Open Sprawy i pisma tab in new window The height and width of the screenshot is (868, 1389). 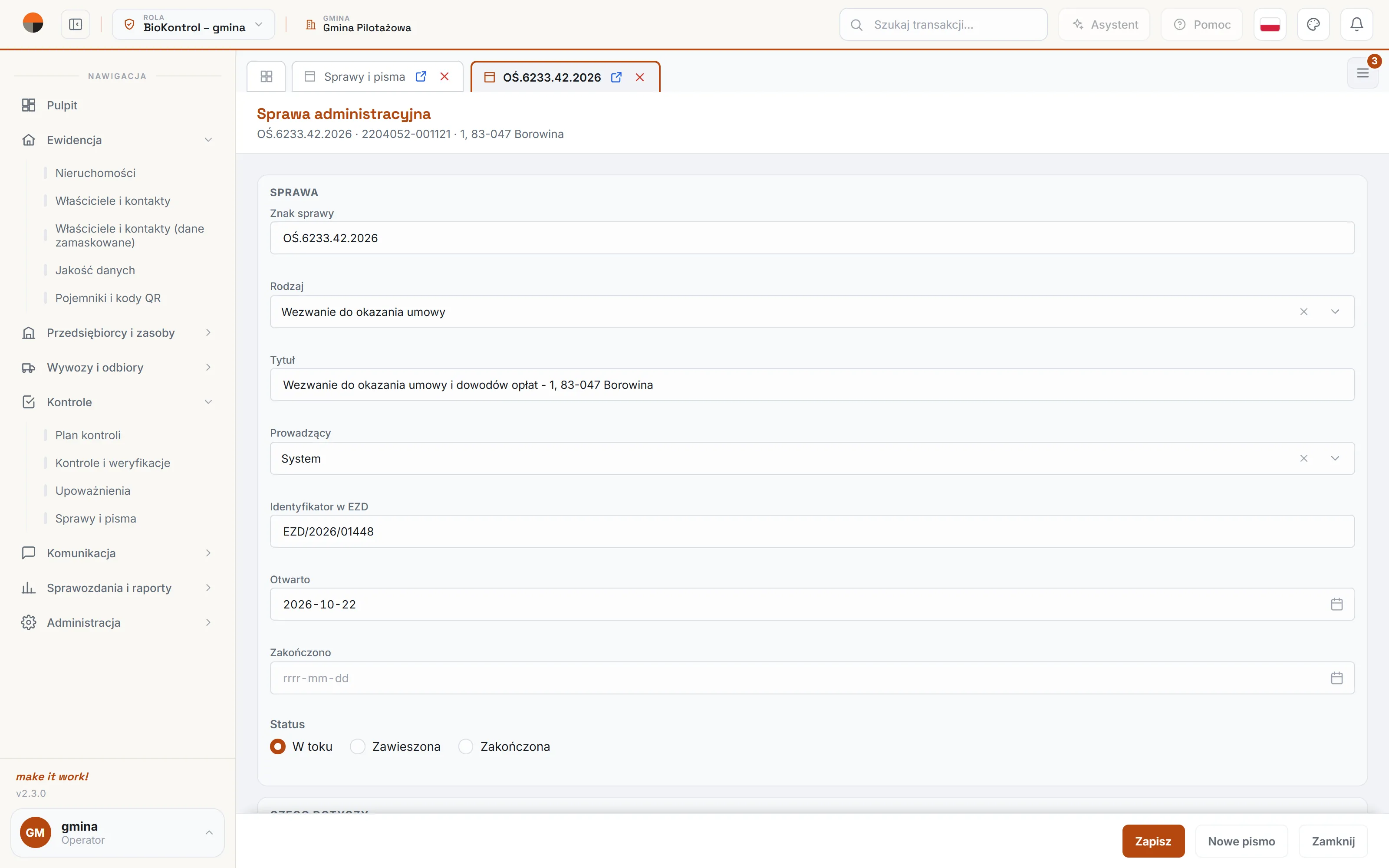click(x=421, y=76)
